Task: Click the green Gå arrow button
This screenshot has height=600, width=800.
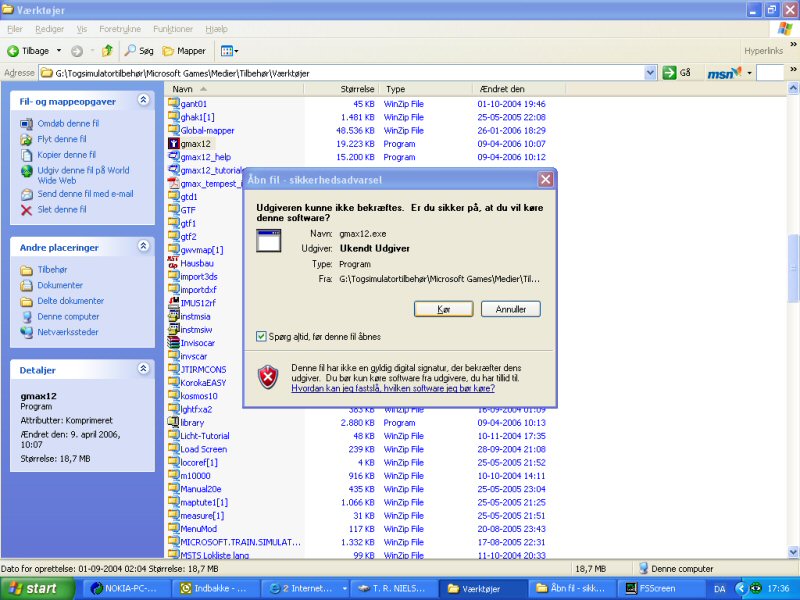Action: pos(669,73)
